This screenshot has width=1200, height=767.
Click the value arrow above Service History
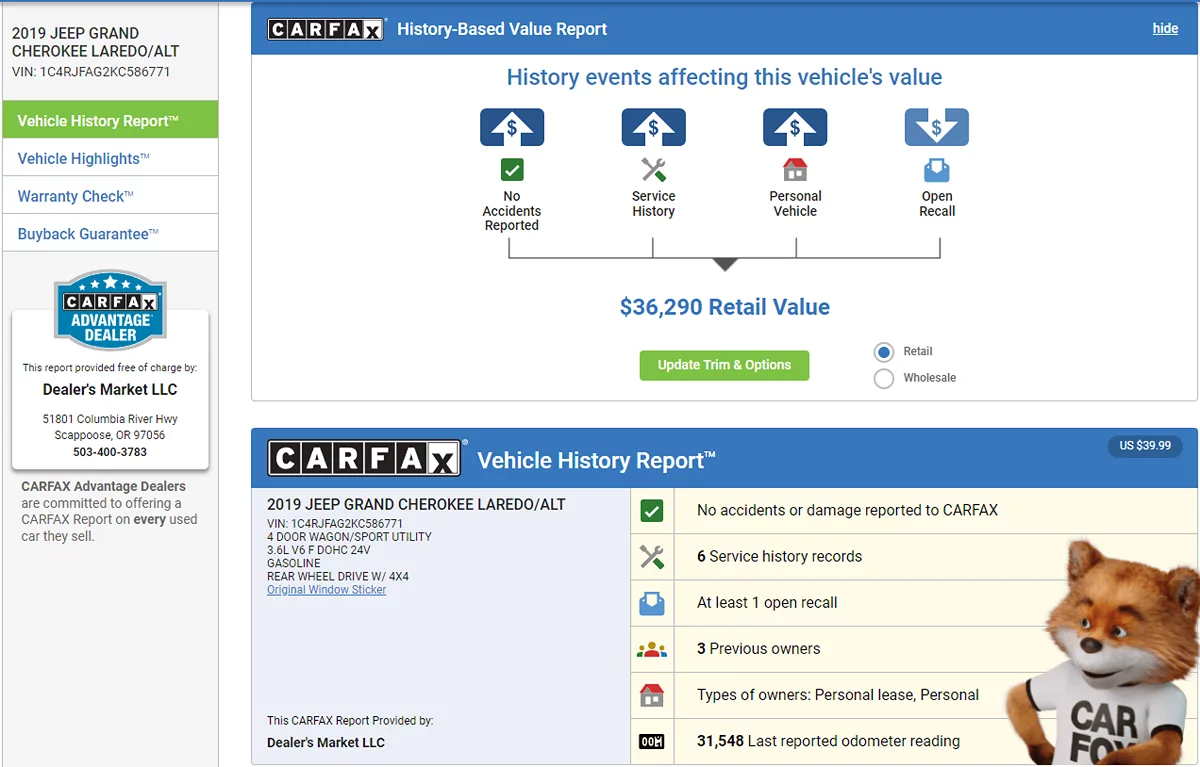tap(653, 128)
